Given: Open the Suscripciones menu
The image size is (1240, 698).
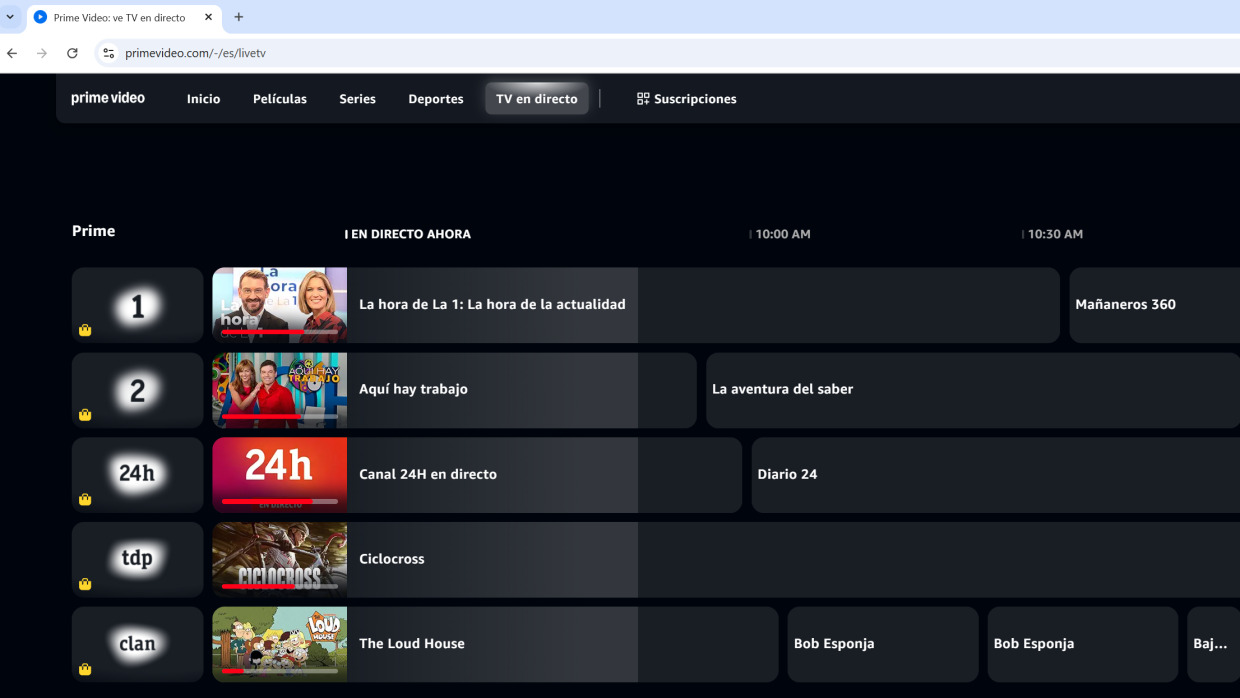Looking at the screenshot, I should tap(686, 99).
